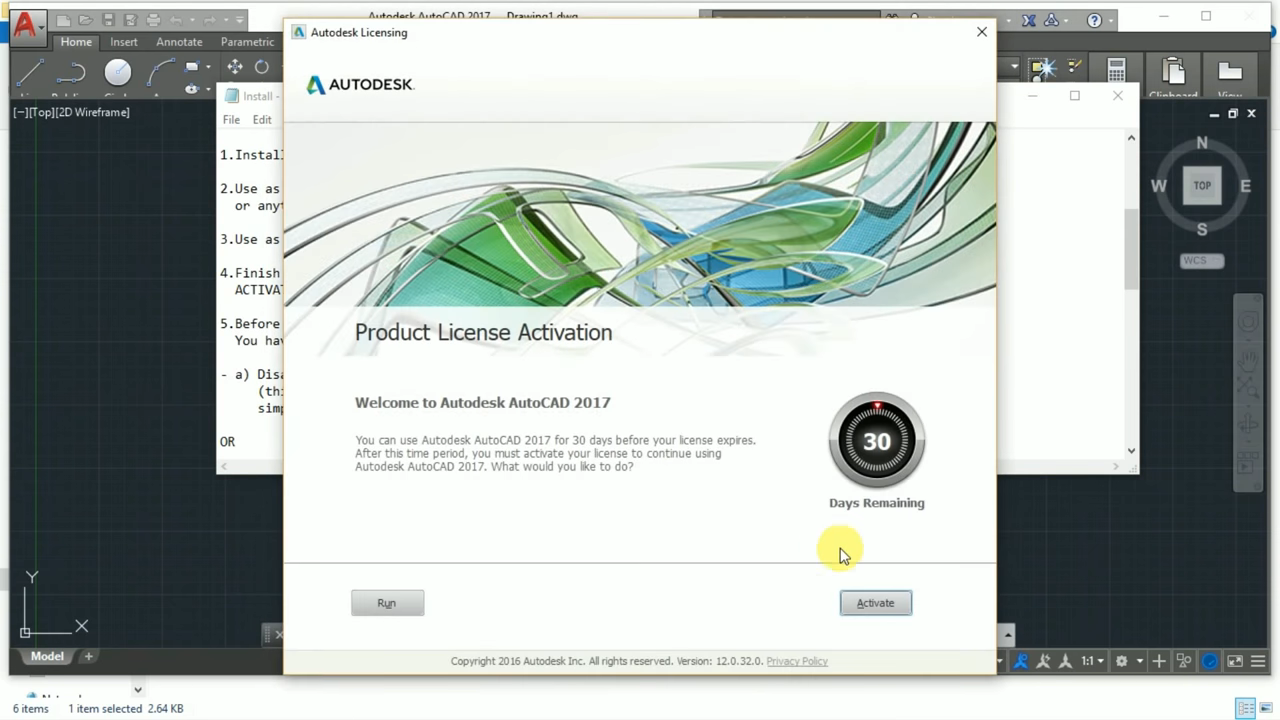Switch to the Parametric ribbon tab
Screen dimensions: 1280x720
pyautogui.click(x=247, y=42)
